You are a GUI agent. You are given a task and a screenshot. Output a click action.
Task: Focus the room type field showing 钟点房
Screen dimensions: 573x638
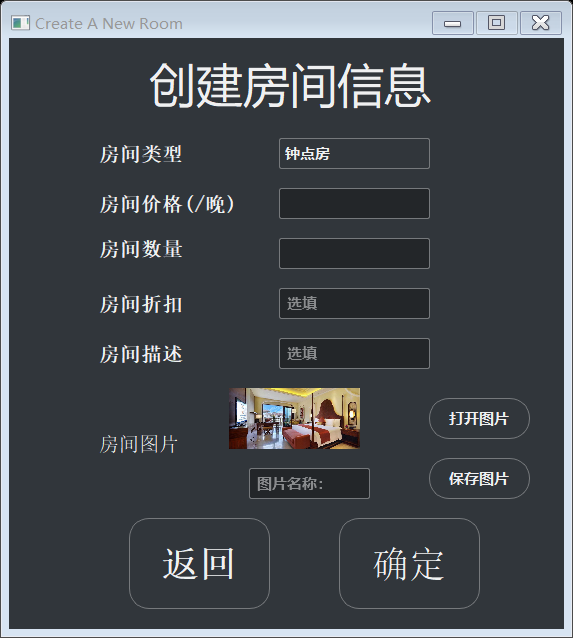pyautogui.click(x=354, y=153)
